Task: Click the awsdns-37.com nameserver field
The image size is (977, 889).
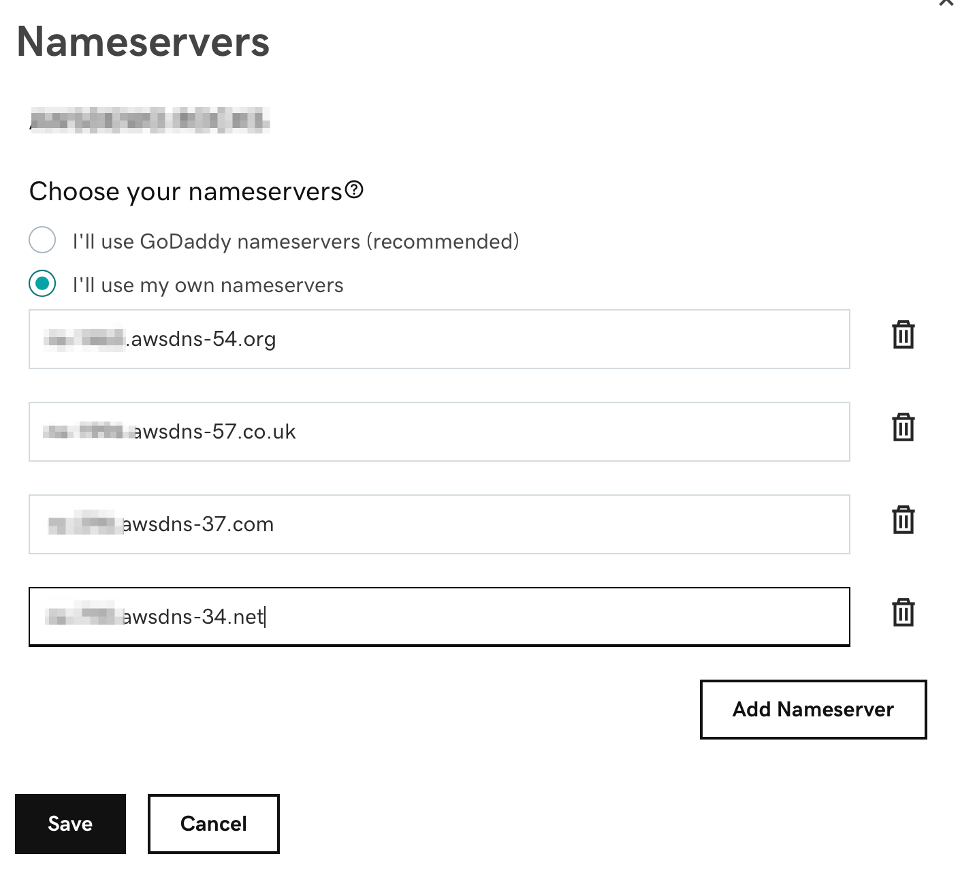Action: coord(440,524)
